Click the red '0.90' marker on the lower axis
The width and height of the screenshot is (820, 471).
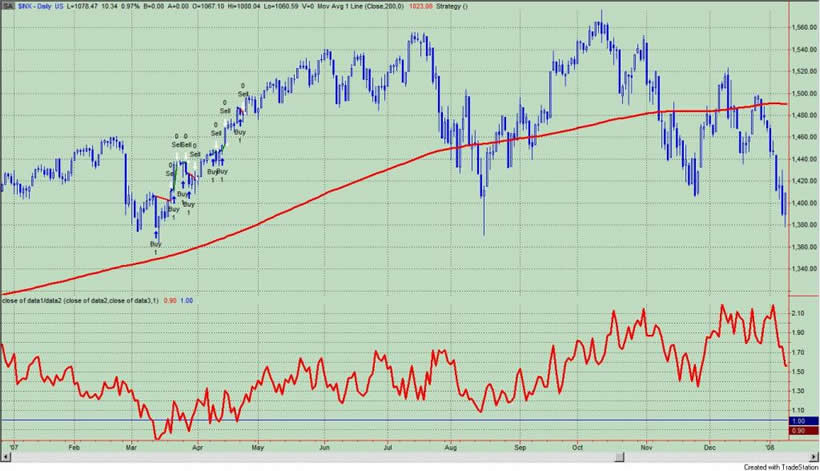[803, 430]
